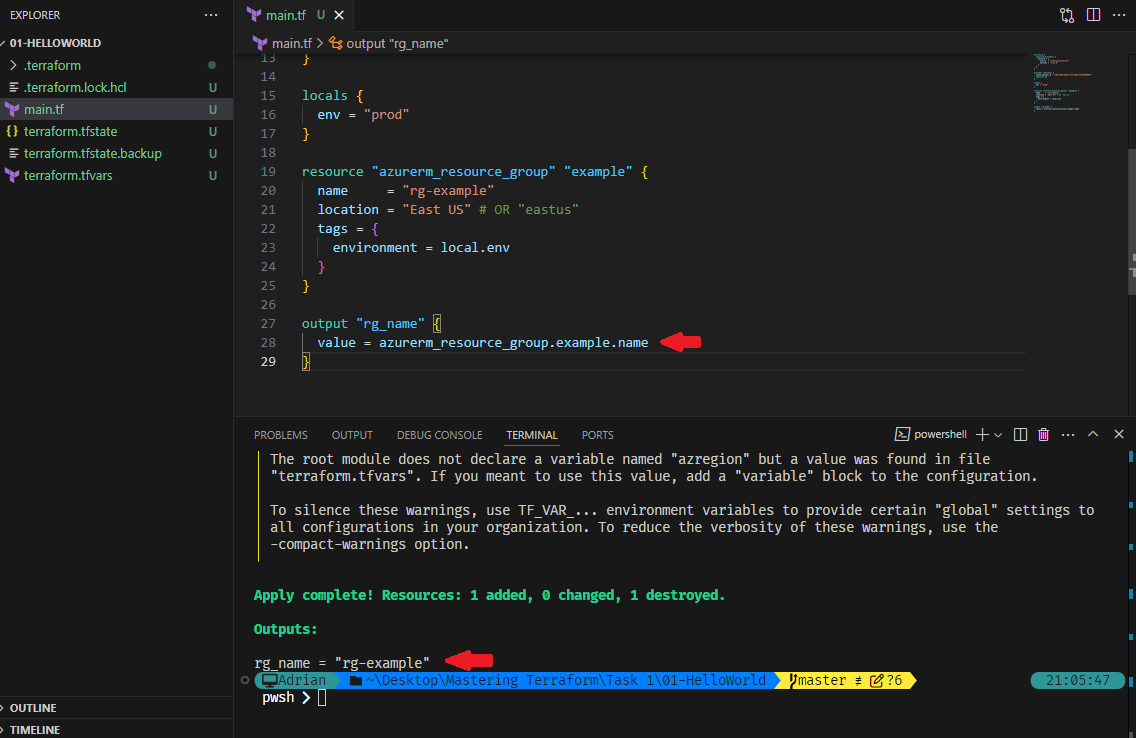Split the editor to the right

coord(1093,14)
